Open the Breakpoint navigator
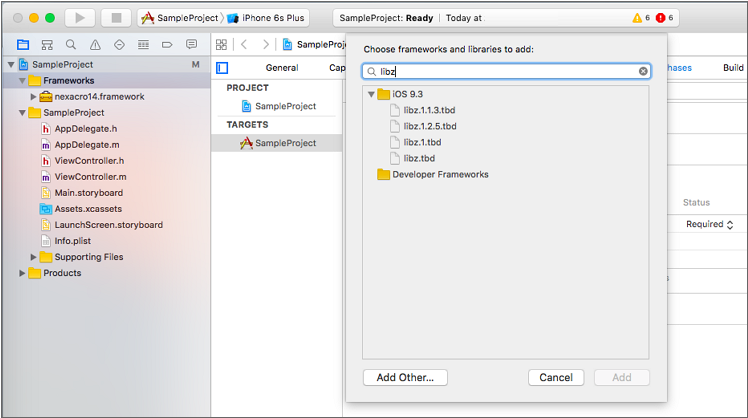Screen dimensions: 748x418 (167, 45)
